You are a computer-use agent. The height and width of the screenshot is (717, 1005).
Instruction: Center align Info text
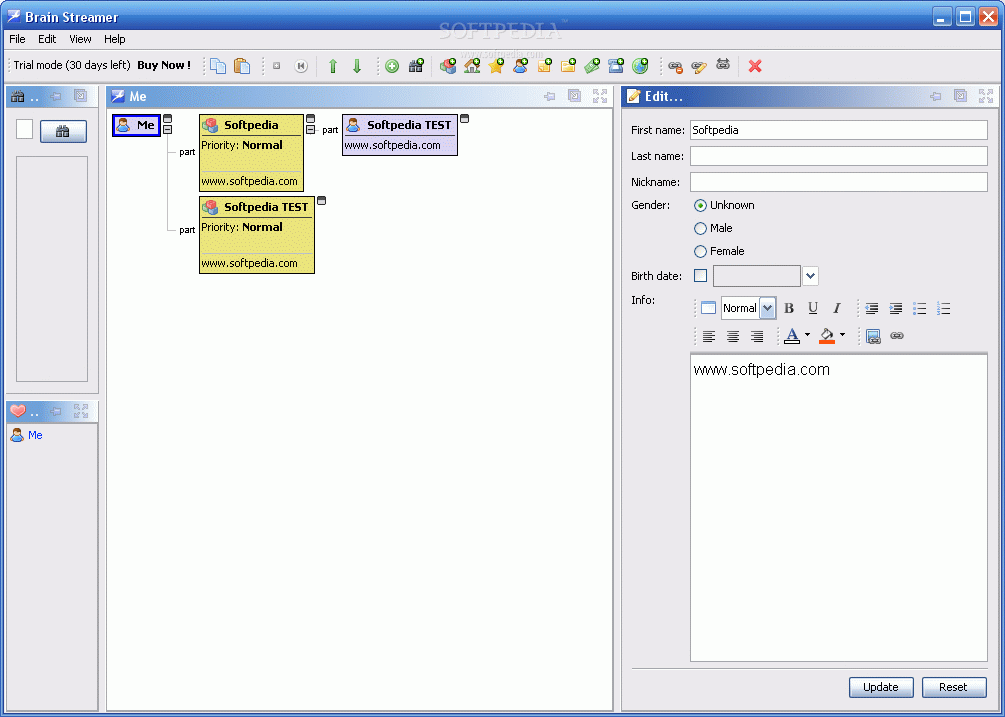[x=733, y=336]
